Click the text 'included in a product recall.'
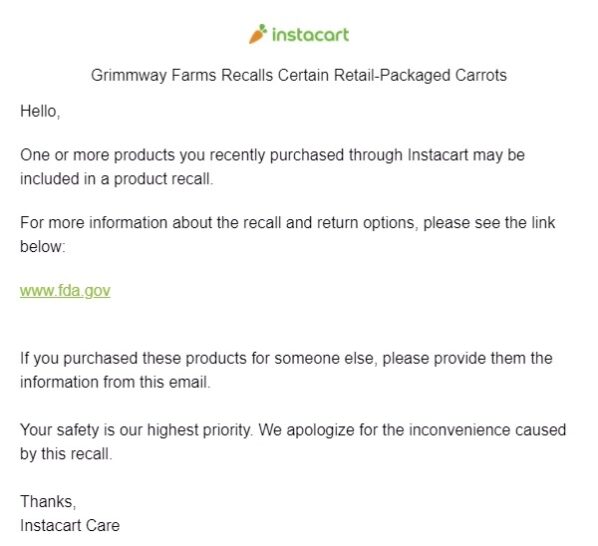598x546 pixels. 116,179
